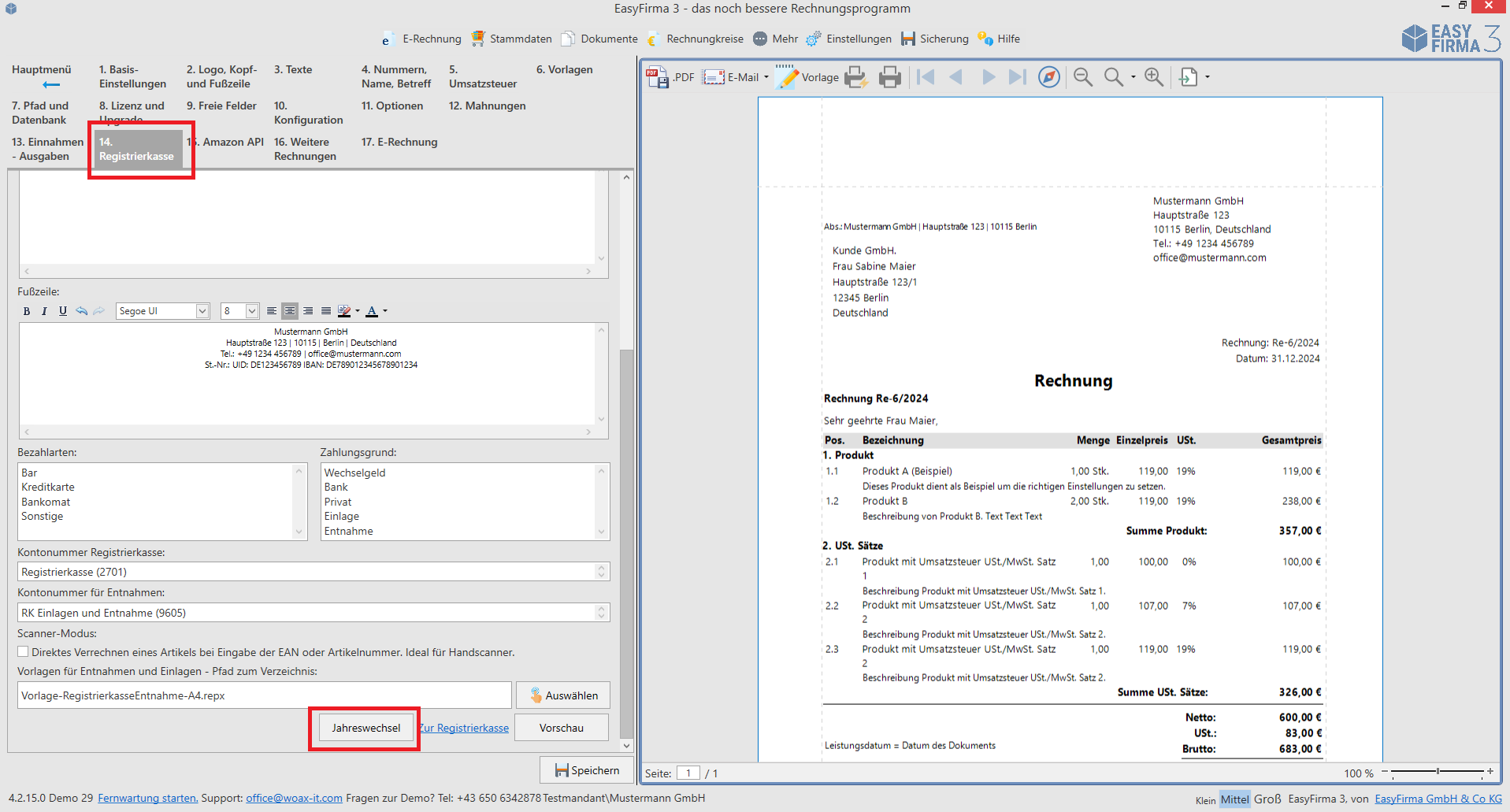
Task: Click Fernwartung starten link
Action: [148, 798]
